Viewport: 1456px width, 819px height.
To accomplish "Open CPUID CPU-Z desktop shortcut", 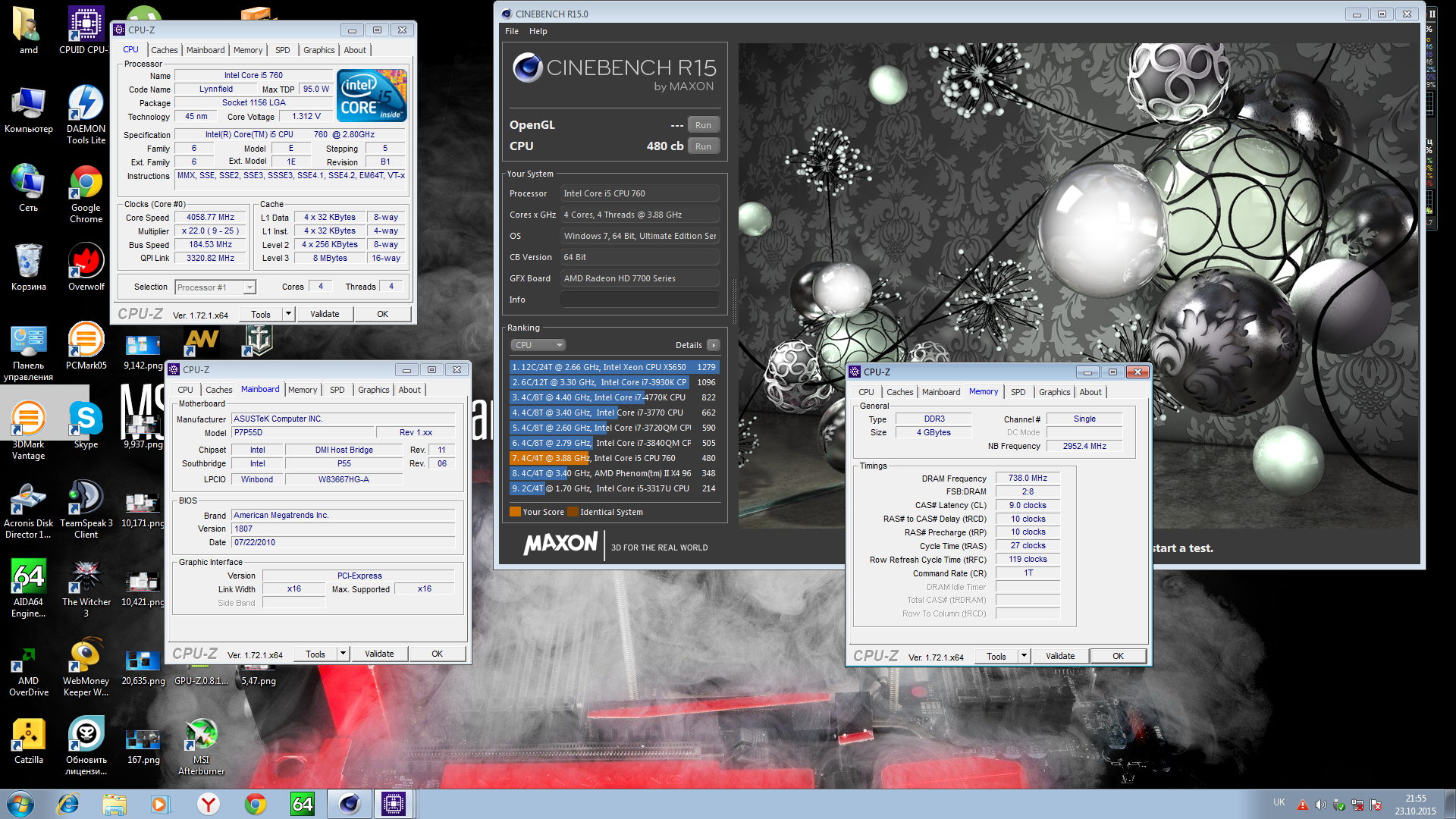I will (86, 31).
